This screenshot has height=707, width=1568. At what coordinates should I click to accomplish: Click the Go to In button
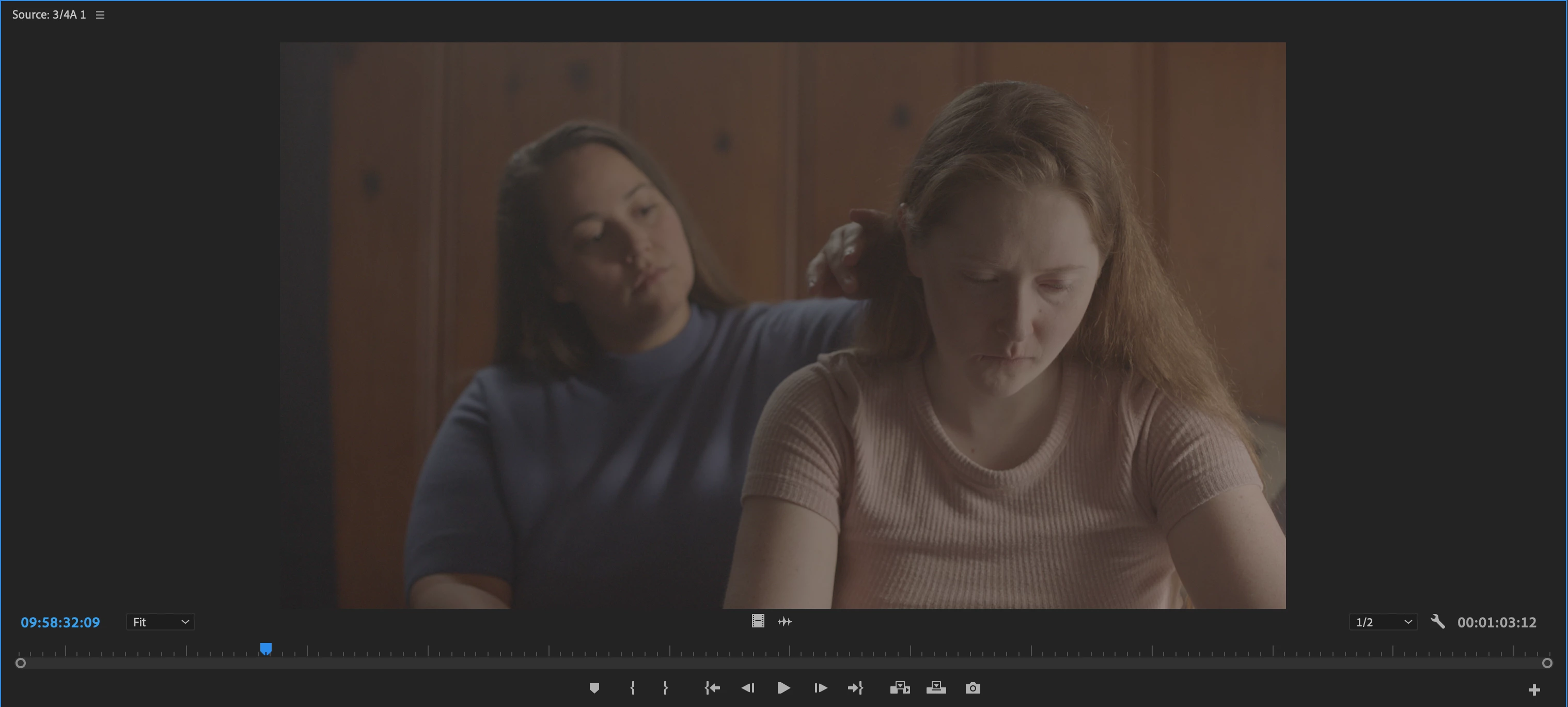(x=712, y=688)
